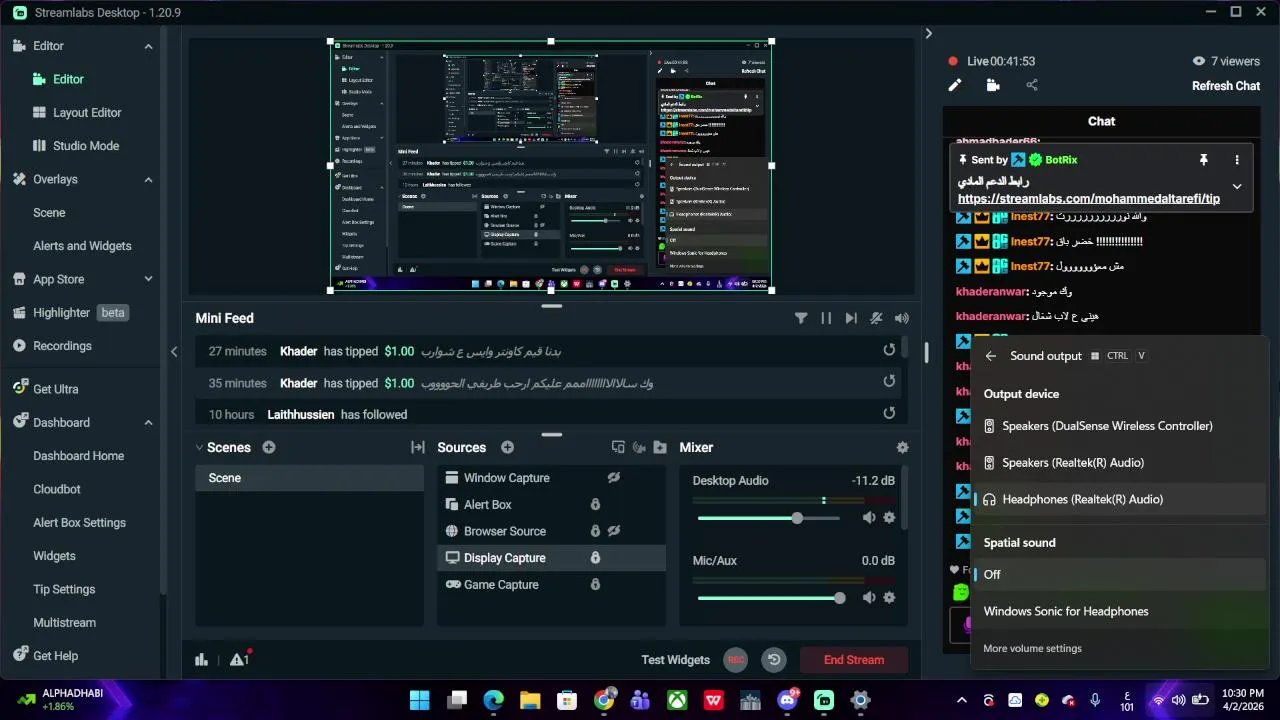Open Xbox app from the taskbar
The width and height of the screenshot is (1280, 720).
click(677, 700)
